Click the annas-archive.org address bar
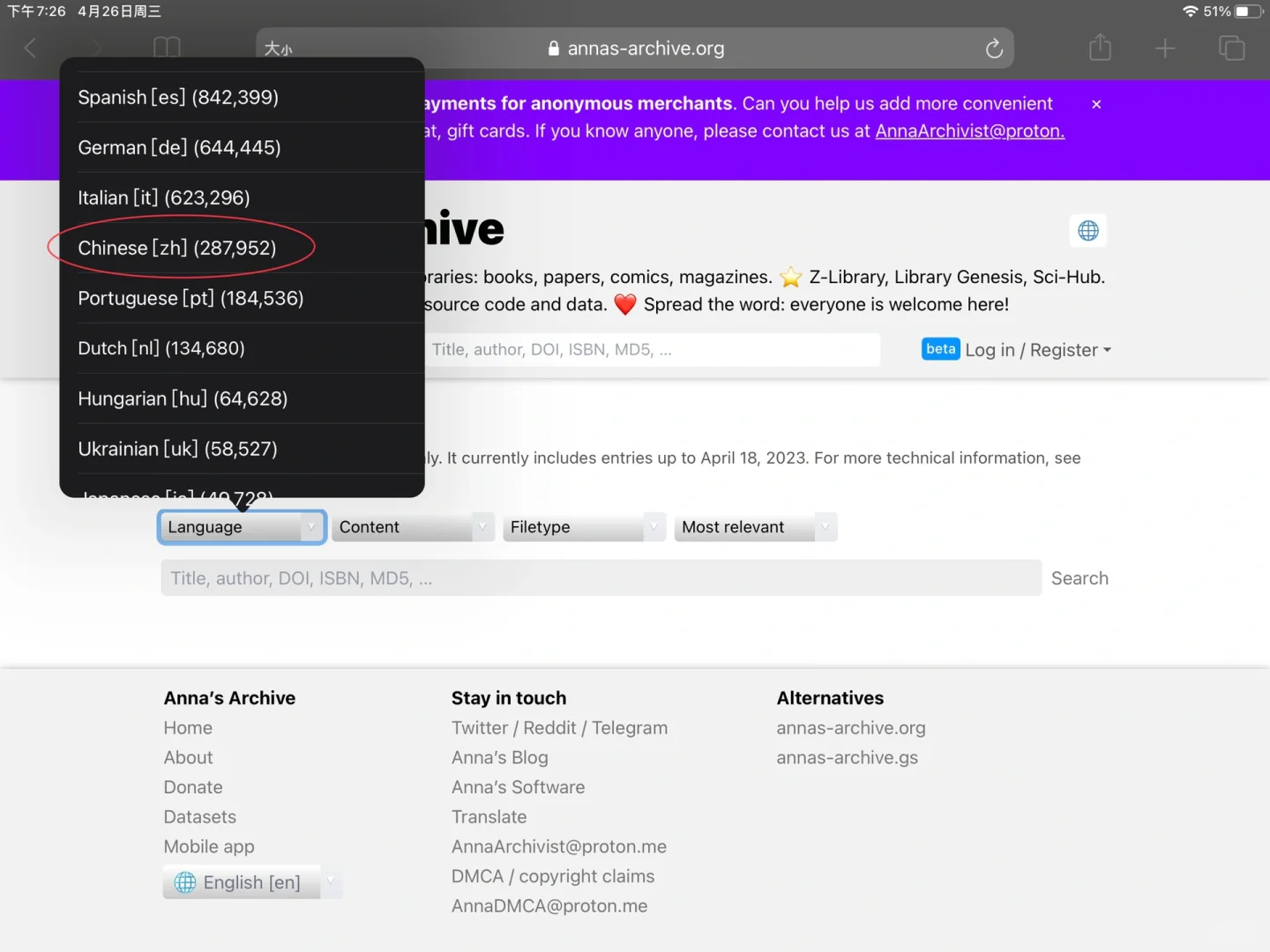Image resolution: width=1270 pixels, height=952 pixels. pyautogui.click(x=635, y=48)
